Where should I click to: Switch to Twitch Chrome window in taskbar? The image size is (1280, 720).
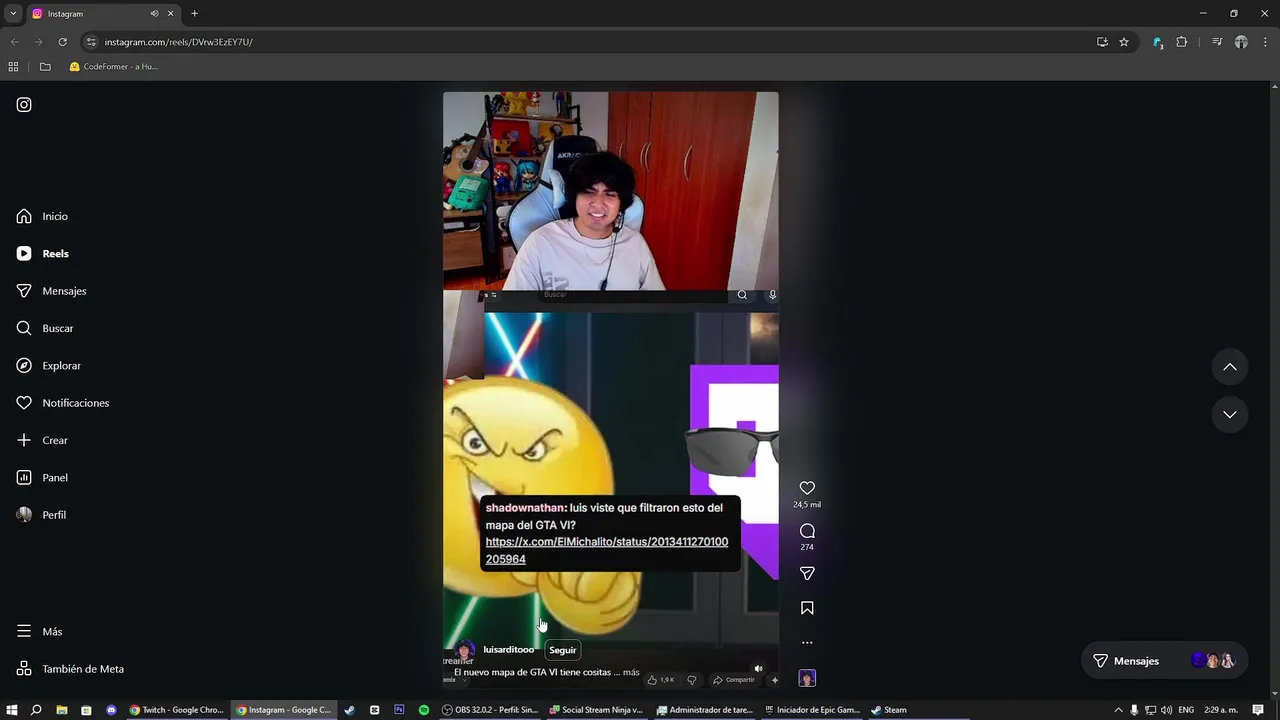[x=177, y=710]
